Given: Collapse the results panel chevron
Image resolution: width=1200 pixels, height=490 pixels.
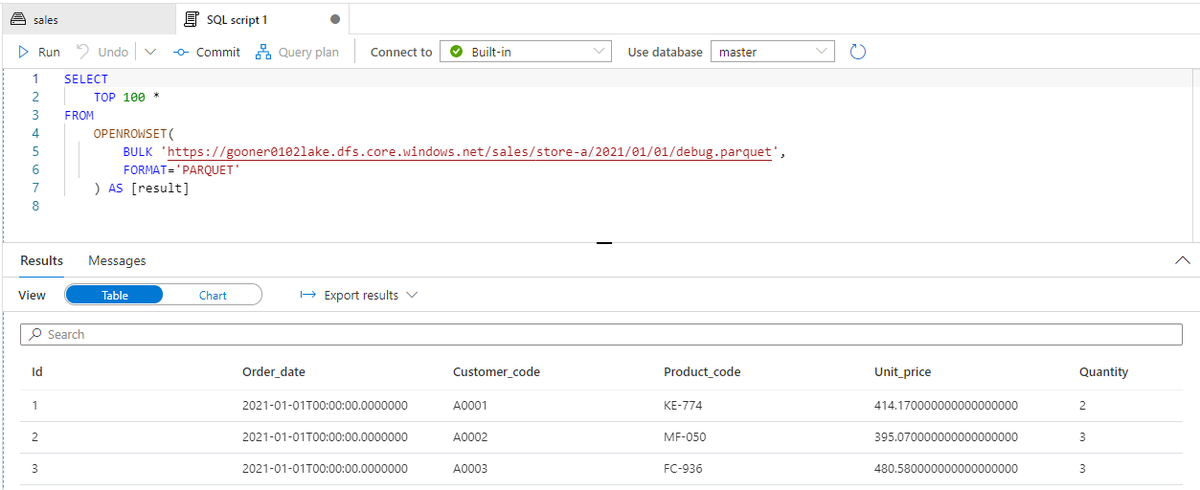Looking at the screenshot, I should click(1183, 261).
